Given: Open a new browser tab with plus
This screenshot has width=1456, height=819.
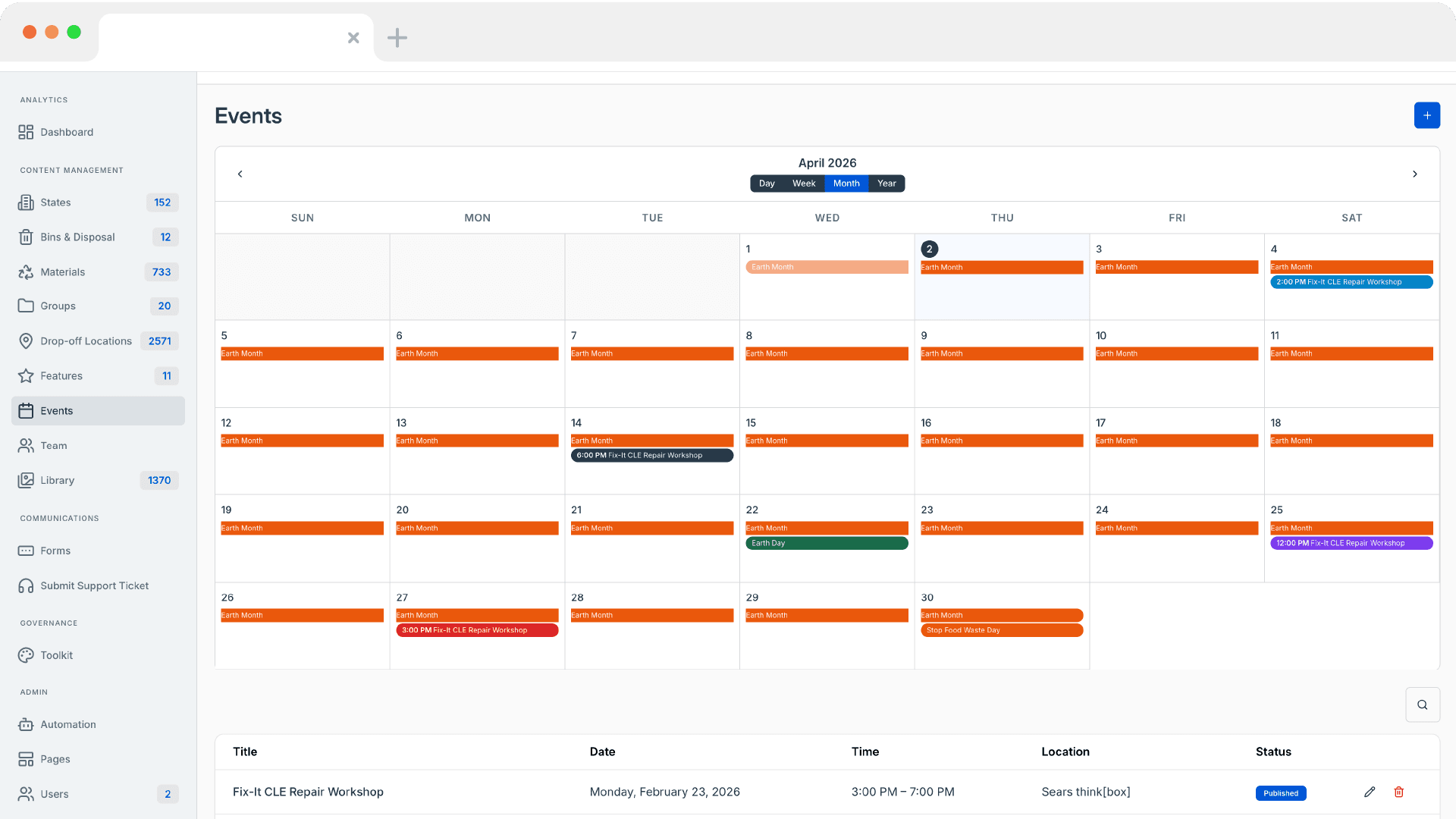Looking at the screenshot, I should click(x=397, y=37).
